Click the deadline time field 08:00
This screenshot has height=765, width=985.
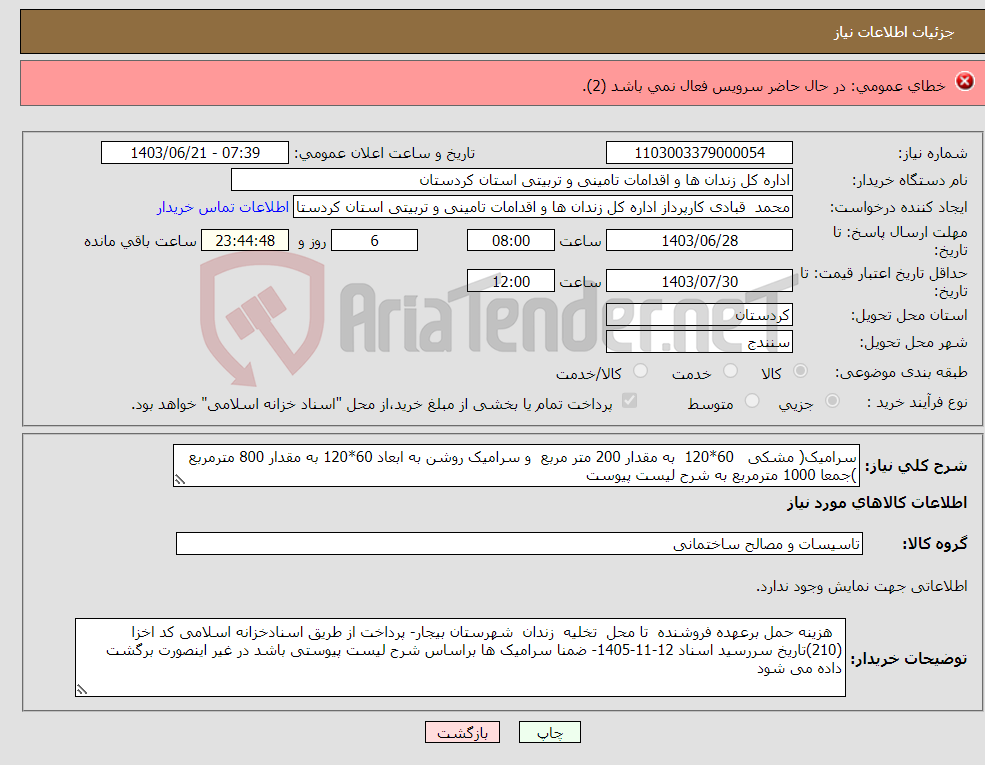[x=511, y=241]
